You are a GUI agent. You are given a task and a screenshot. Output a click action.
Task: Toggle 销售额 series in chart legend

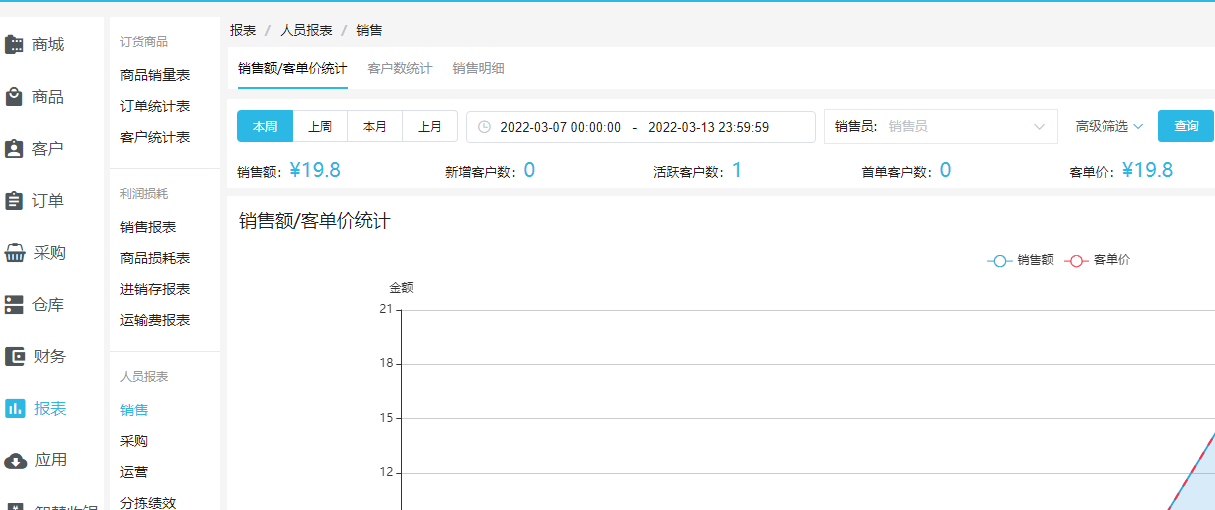coord(1021,260)
